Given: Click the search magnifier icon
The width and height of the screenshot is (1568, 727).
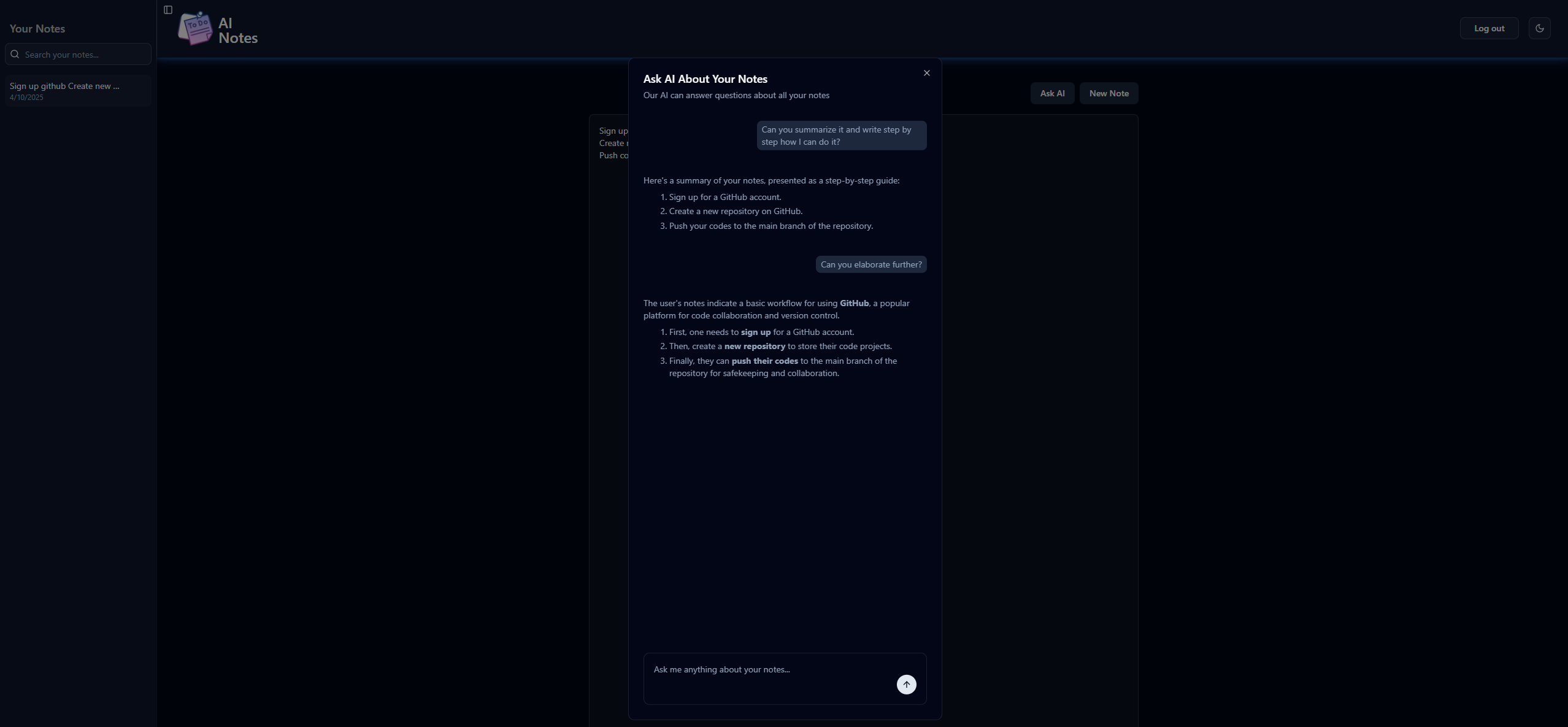Looking at the screenshot, I should pos(15,54).
